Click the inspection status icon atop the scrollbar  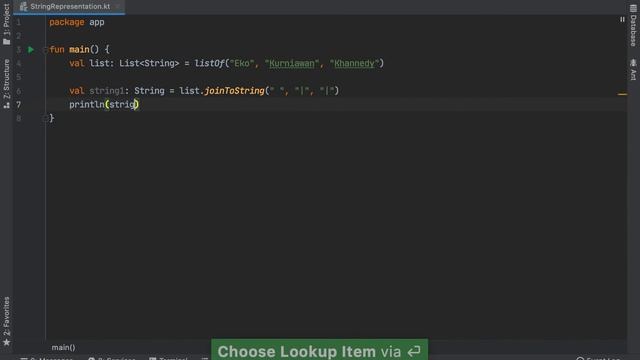coord(622,19)
